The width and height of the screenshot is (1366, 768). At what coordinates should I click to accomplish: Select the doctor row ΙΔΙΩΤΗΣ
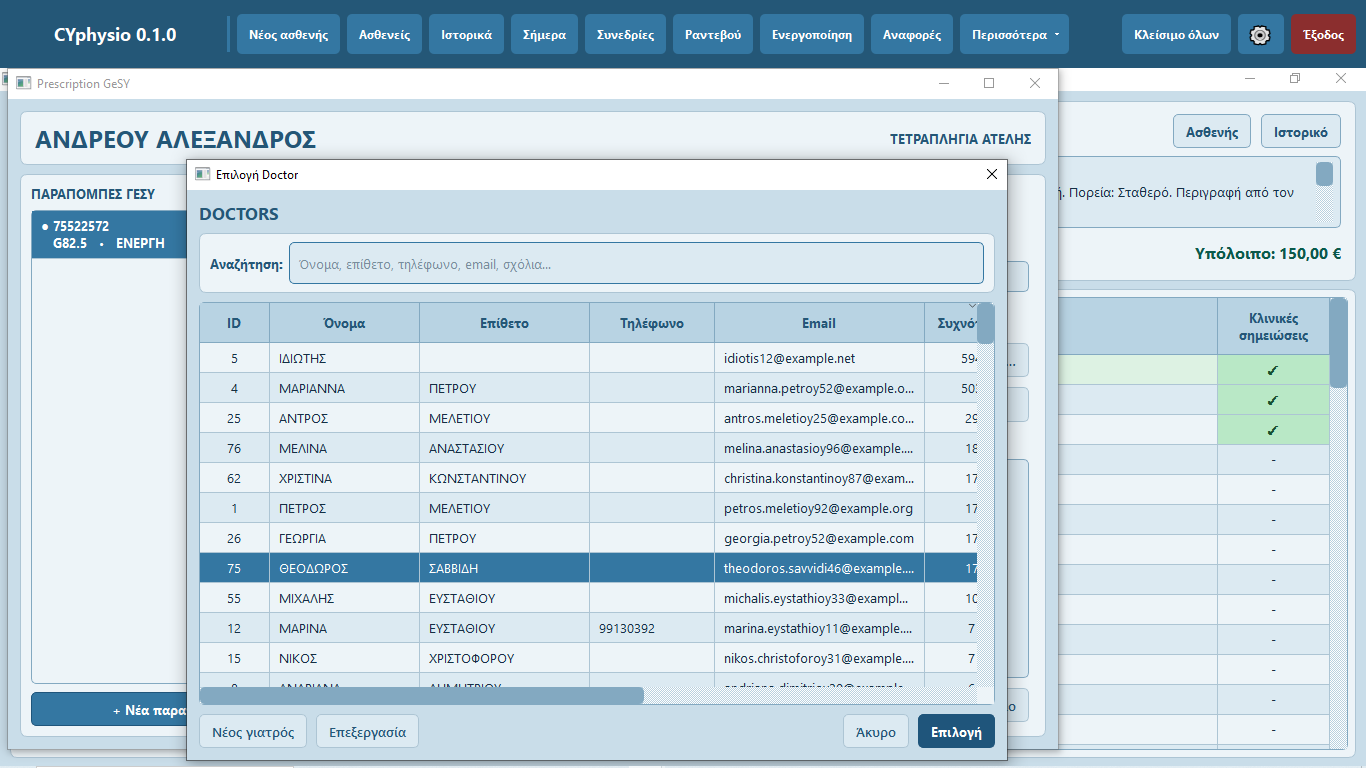click(x=589, y=358)
